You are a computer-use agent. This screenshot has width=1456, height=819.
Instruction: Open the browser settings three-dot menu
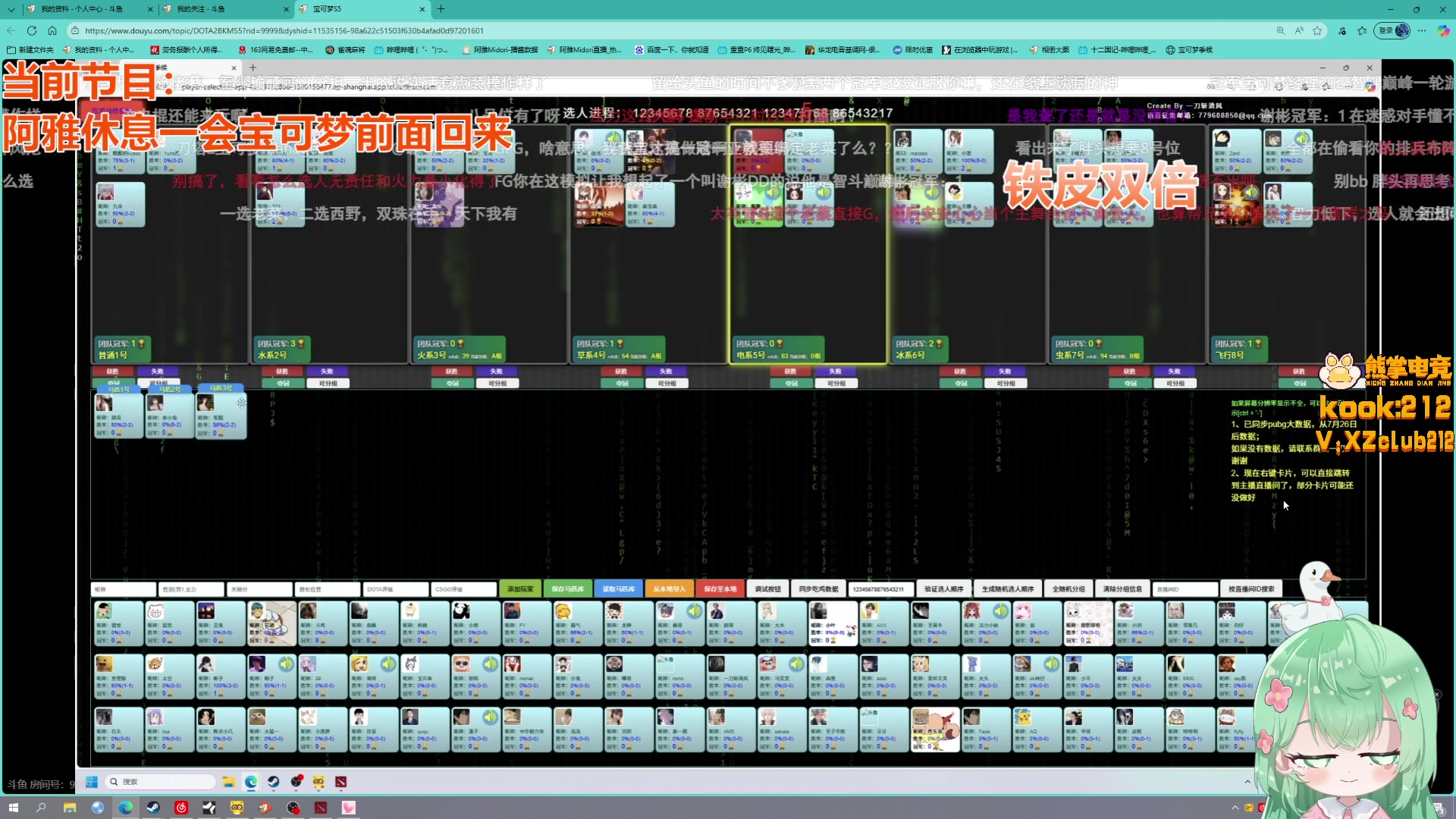[x=1422, y=30]
